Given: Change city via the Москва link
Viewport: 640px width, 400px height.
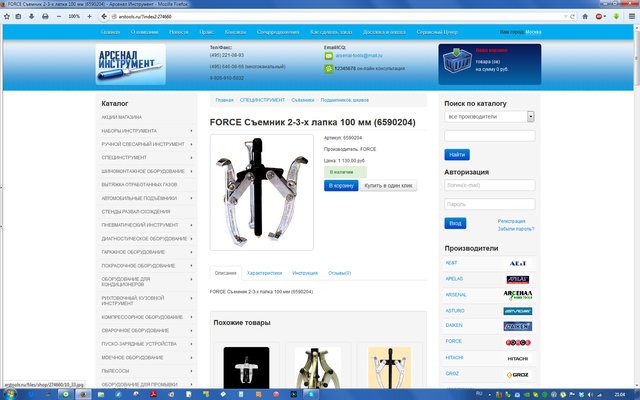Looking at the screenshot, I should 533,32.
